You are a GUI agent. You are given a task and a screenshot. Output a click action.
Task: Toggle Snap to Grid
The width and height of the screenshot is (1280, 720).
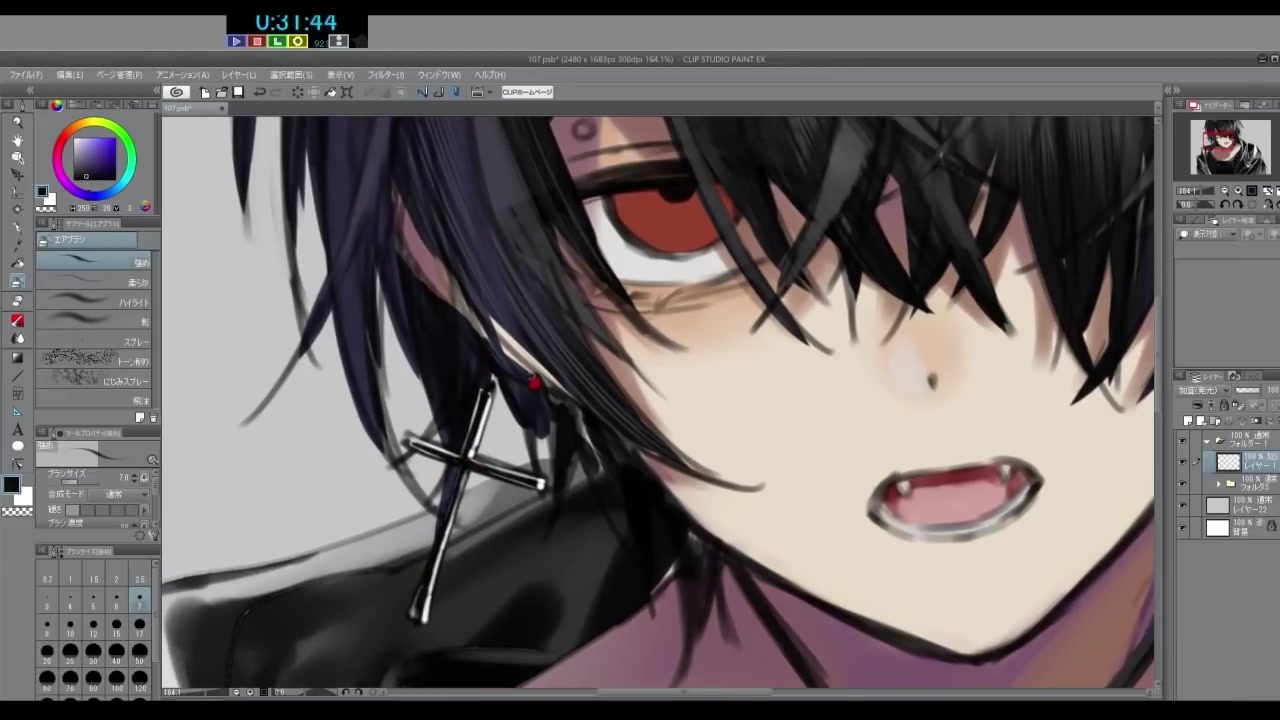coord(455,92)
